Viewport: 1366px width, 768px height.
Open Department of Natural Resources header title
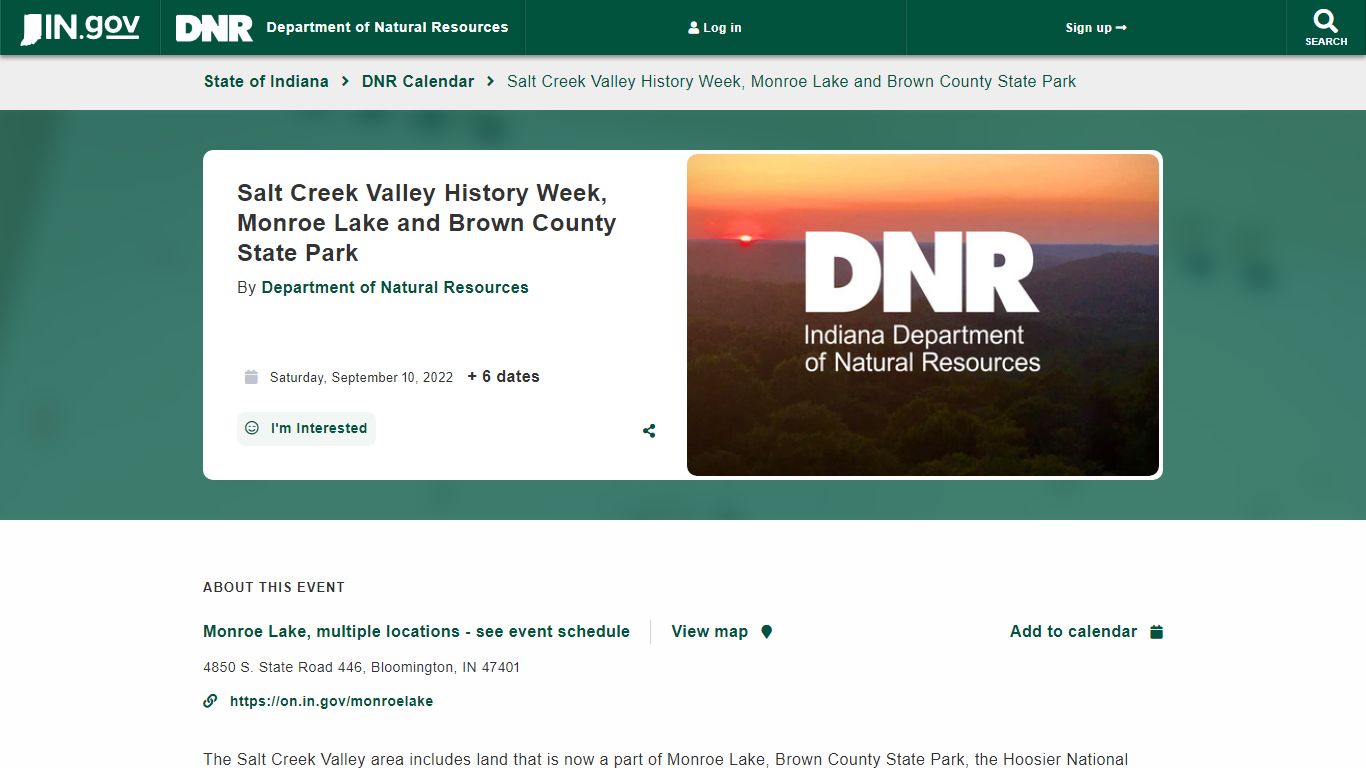[x=387, y=28]
